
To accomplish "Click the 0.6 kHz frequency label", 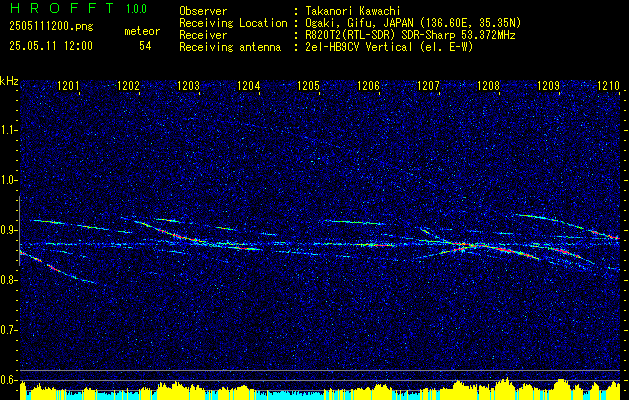I will pos(8,380).
